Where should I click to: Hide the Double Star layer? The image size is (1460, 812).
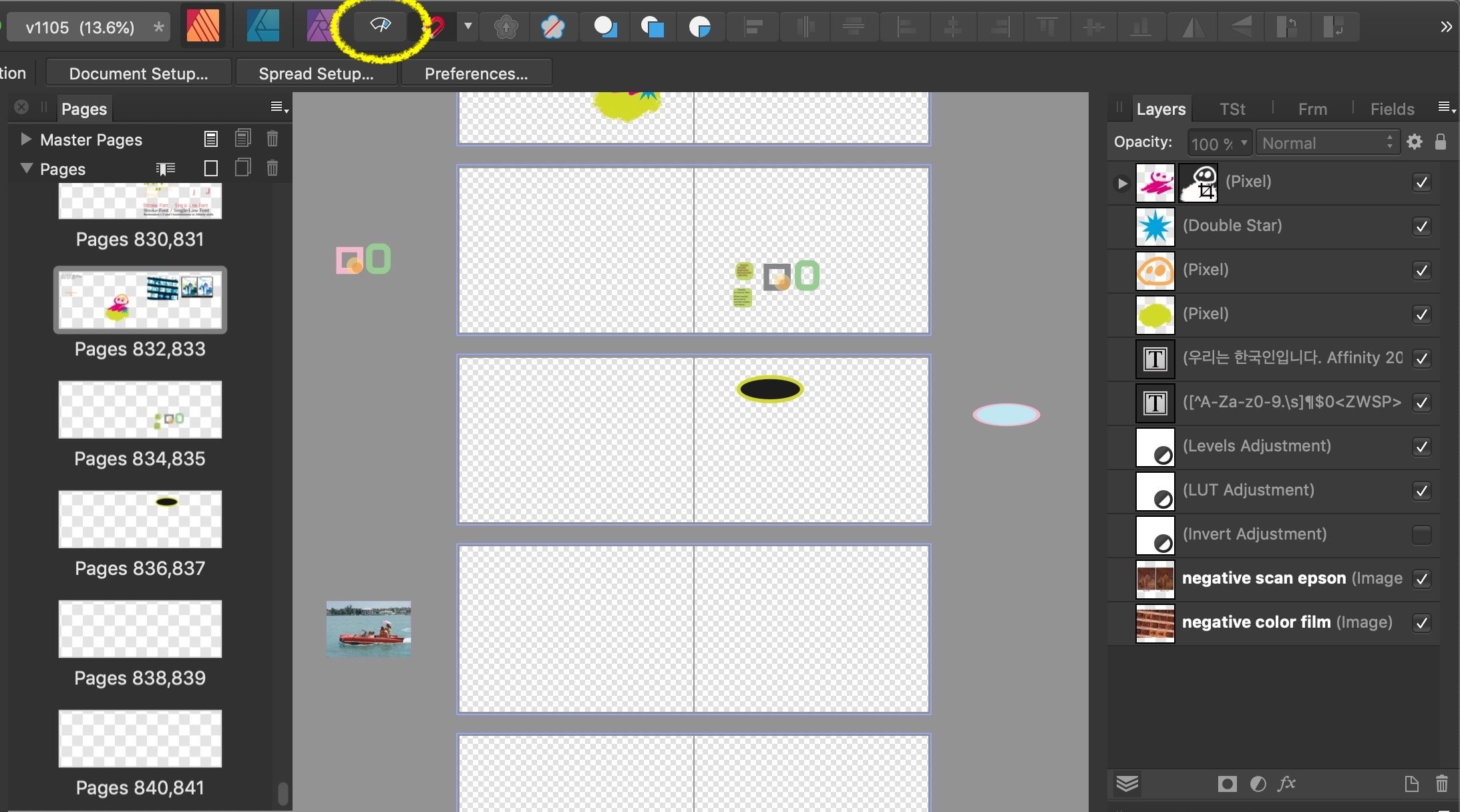pyautogui.click(x=1422, y=226)
